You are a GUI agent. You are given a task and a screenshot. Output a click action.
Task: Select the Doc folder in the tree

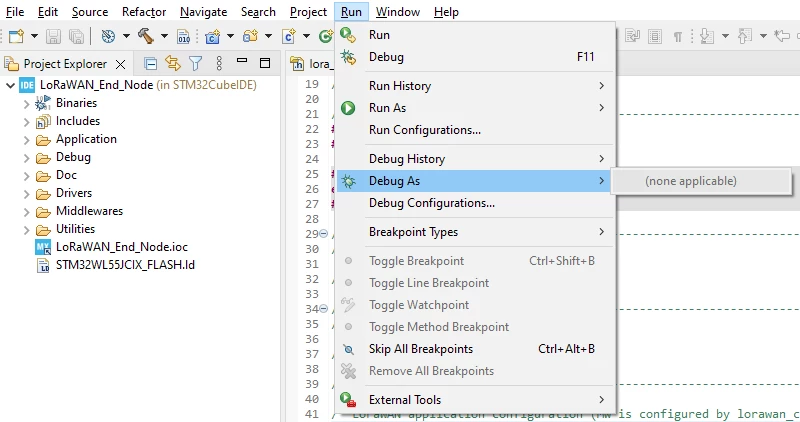tap(66, 175)
